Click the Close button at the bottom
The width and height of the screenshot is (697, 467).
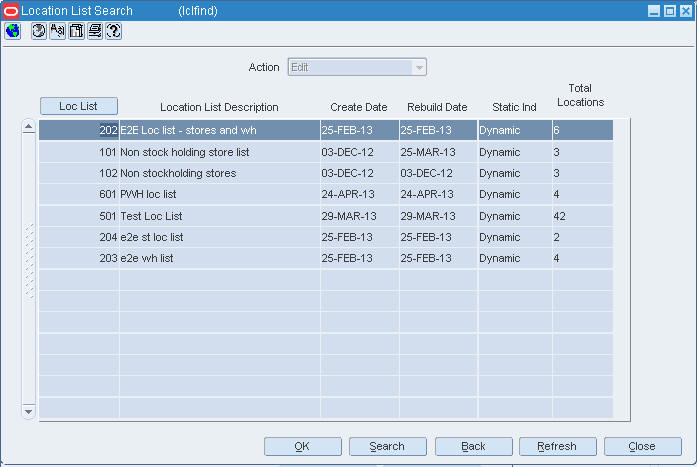[643, 446]
